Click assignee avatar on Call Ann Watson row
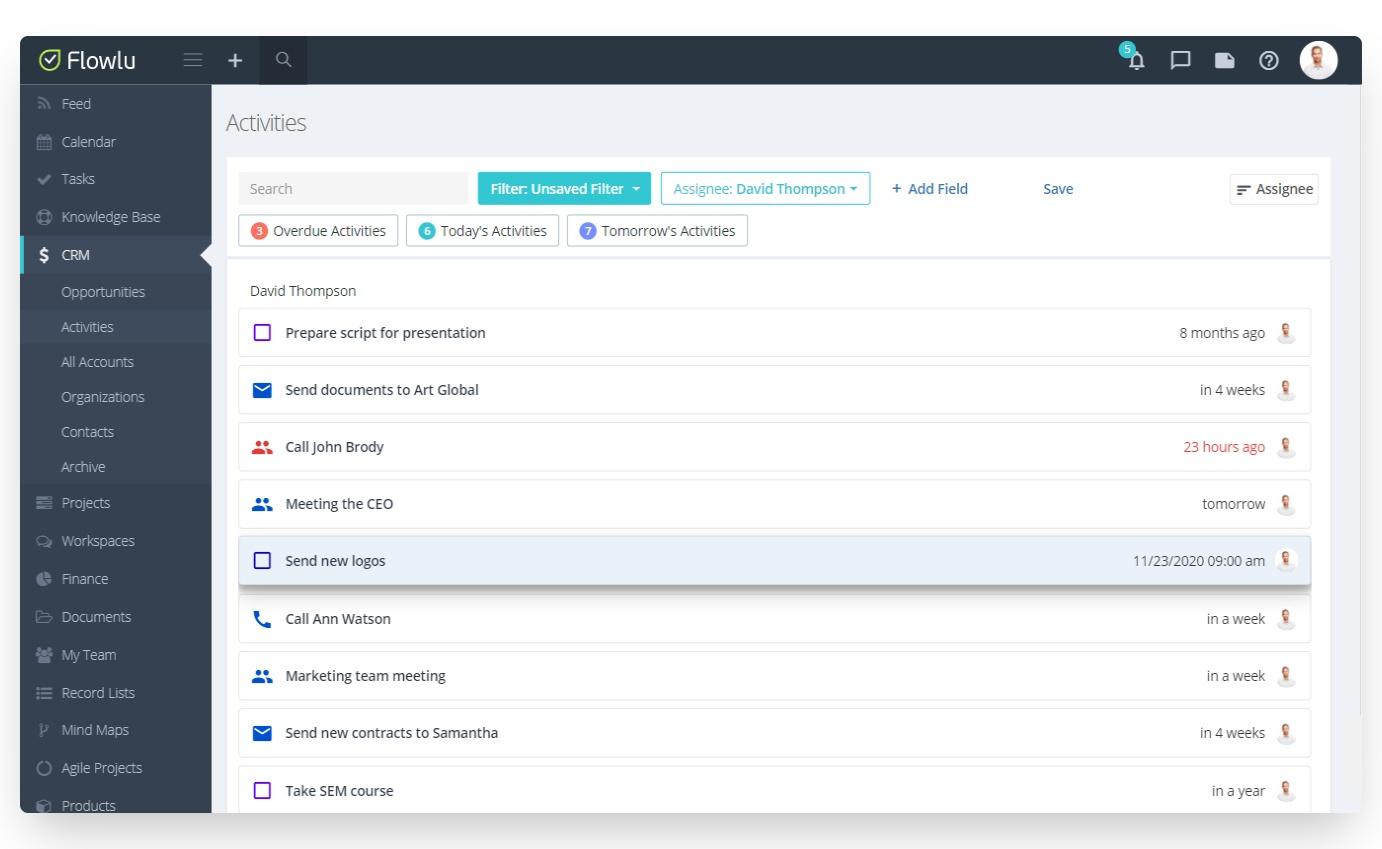Image resolution: width=1382 pixels, height=849 pixels. [x=1287, y=619]
